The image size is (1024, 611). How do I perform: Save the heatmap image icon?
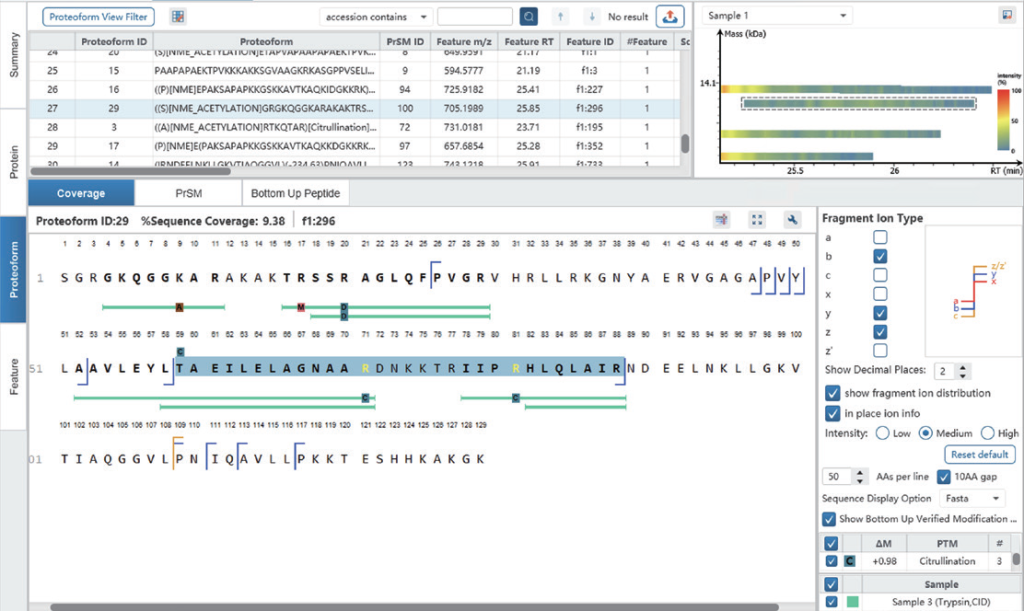[1006, 16]
